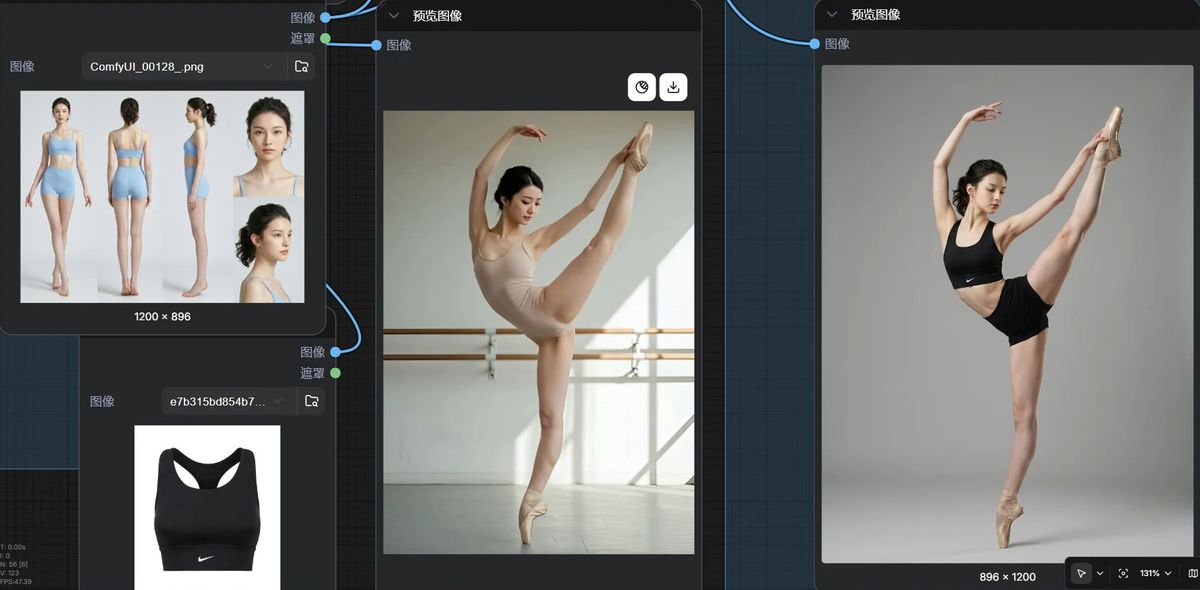This screenshot has height=590, width=1200.
Task: Click the "1200 × 896" dimension text
Action: click(x=162, y=317)
